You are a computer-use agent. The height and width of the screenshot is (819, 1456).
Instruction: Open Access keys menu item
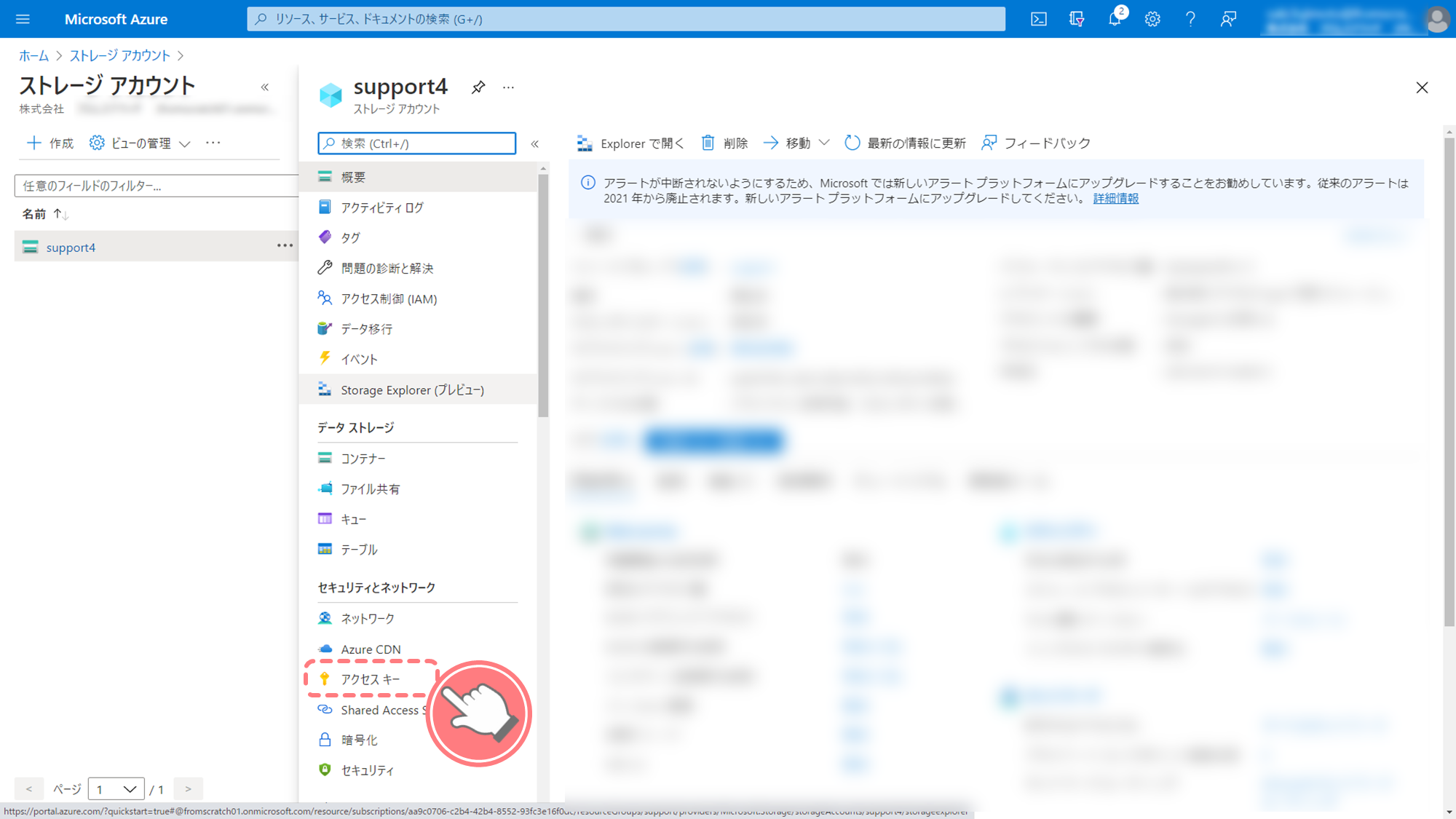pos(371,679)
